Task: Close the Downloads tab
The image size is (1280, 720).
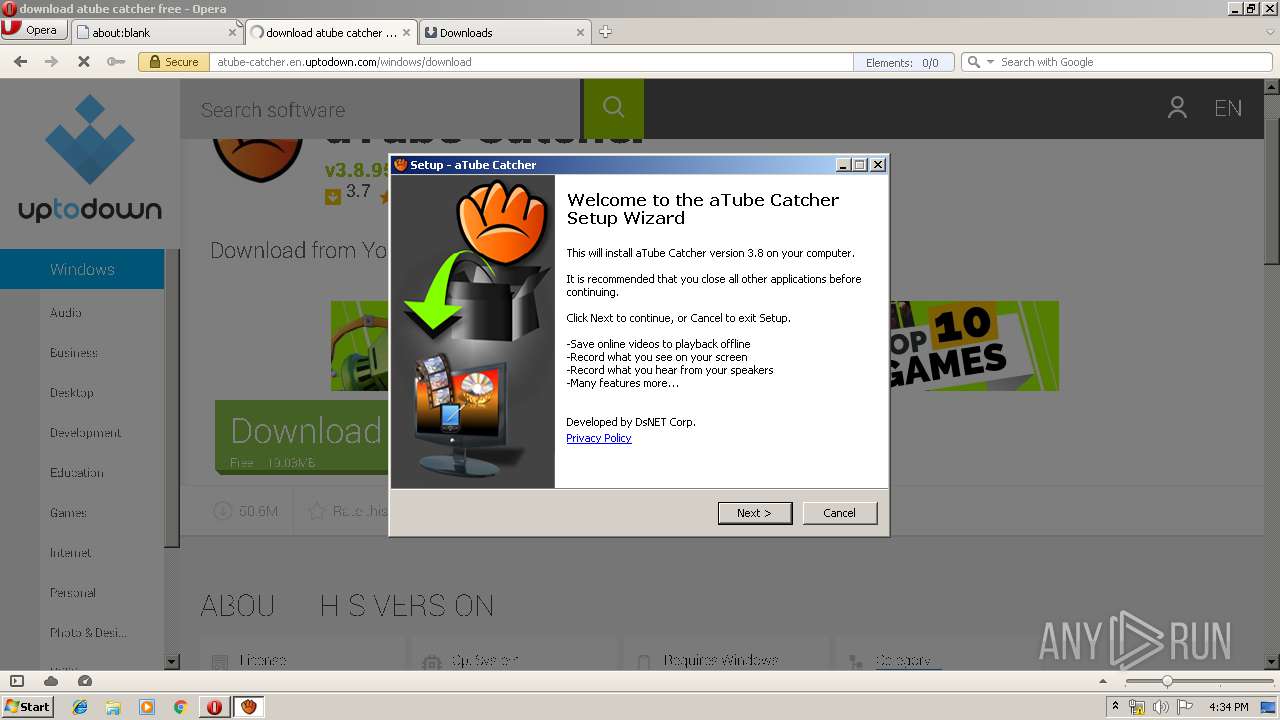Action: 580,32
